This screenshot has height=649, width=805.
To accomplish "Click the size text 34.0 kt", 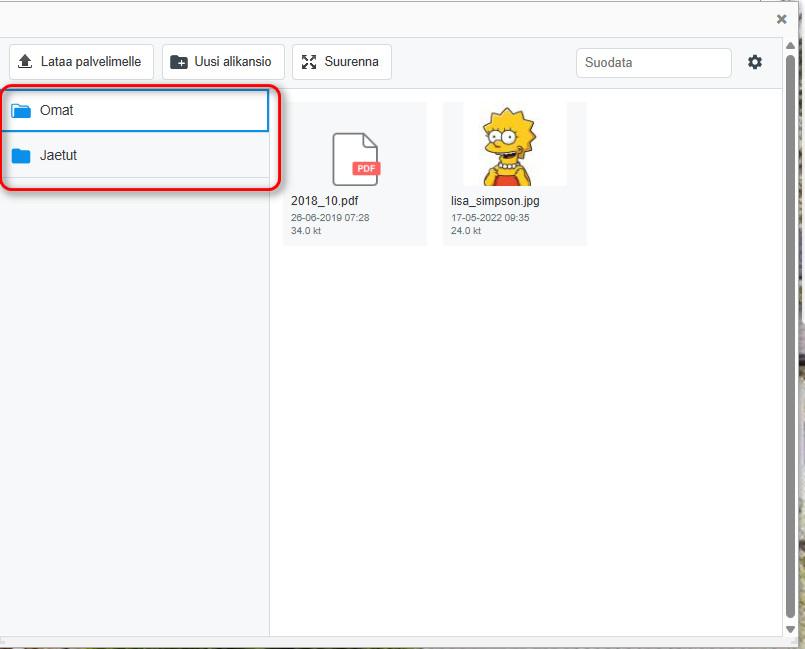I will click(x=306, y=231).
